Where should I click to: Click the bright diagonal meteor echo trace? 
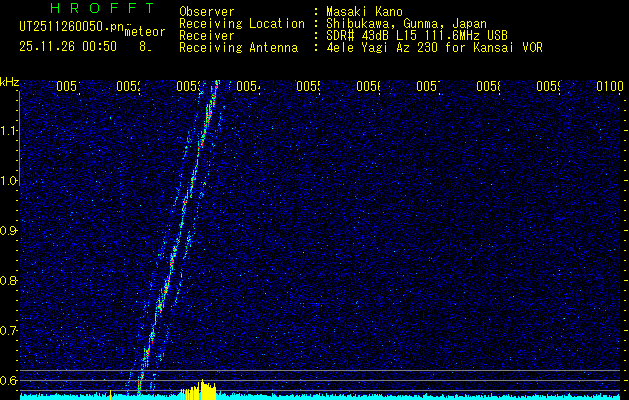tap(178, 237)
